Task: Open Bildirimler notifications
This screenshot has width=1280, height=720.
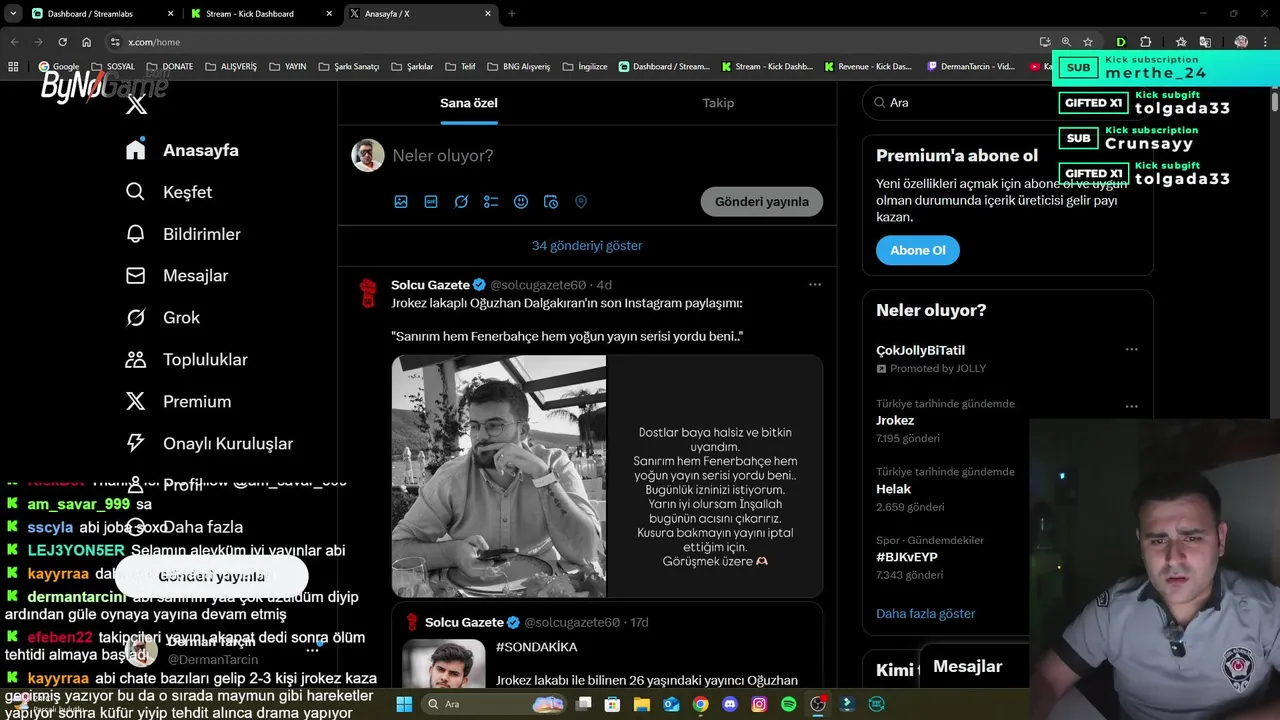Action: tap(183, 234)
